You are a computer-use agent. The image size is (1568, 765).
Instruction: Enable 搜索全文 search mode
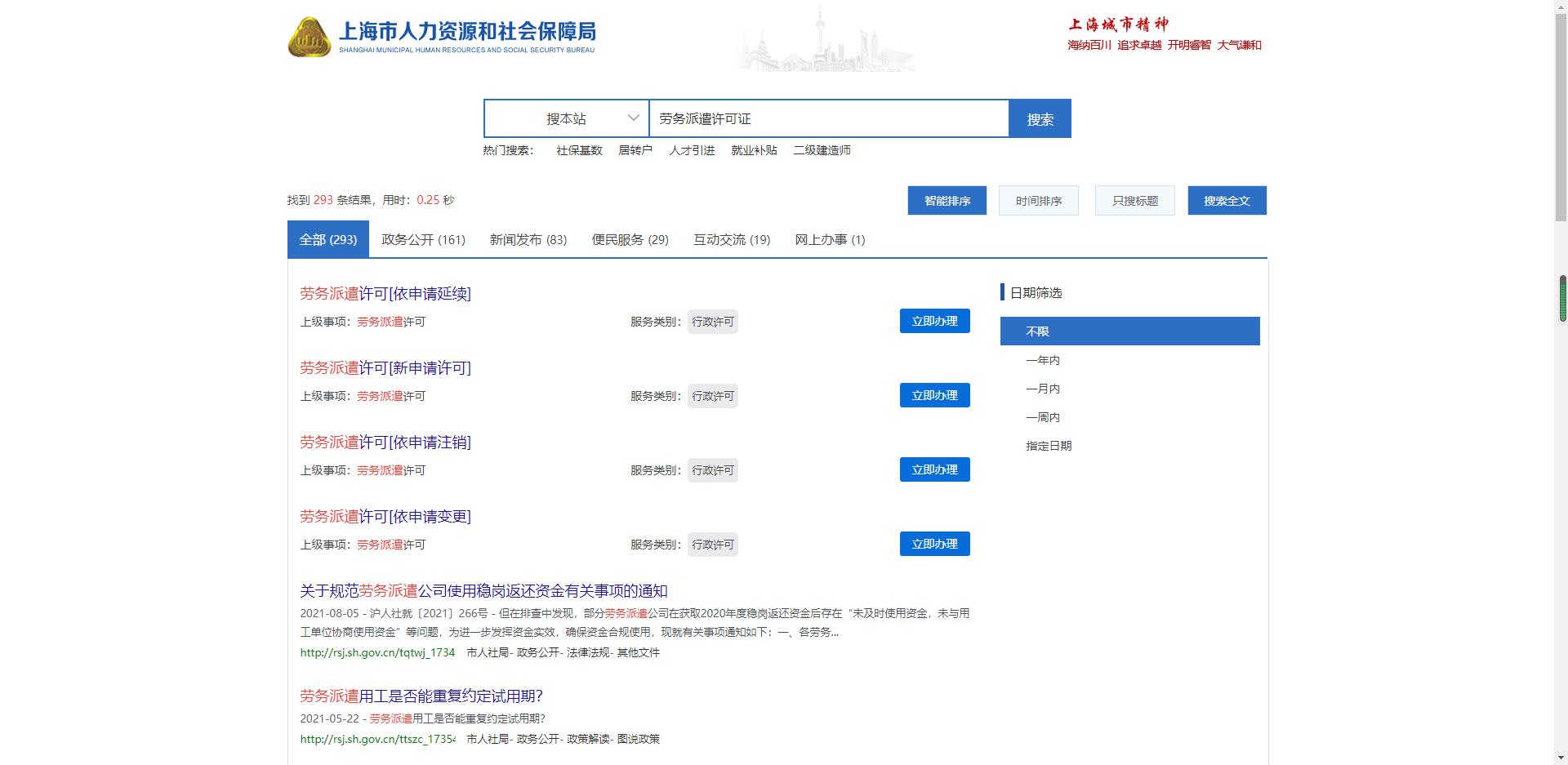(x=1227, y=201)
